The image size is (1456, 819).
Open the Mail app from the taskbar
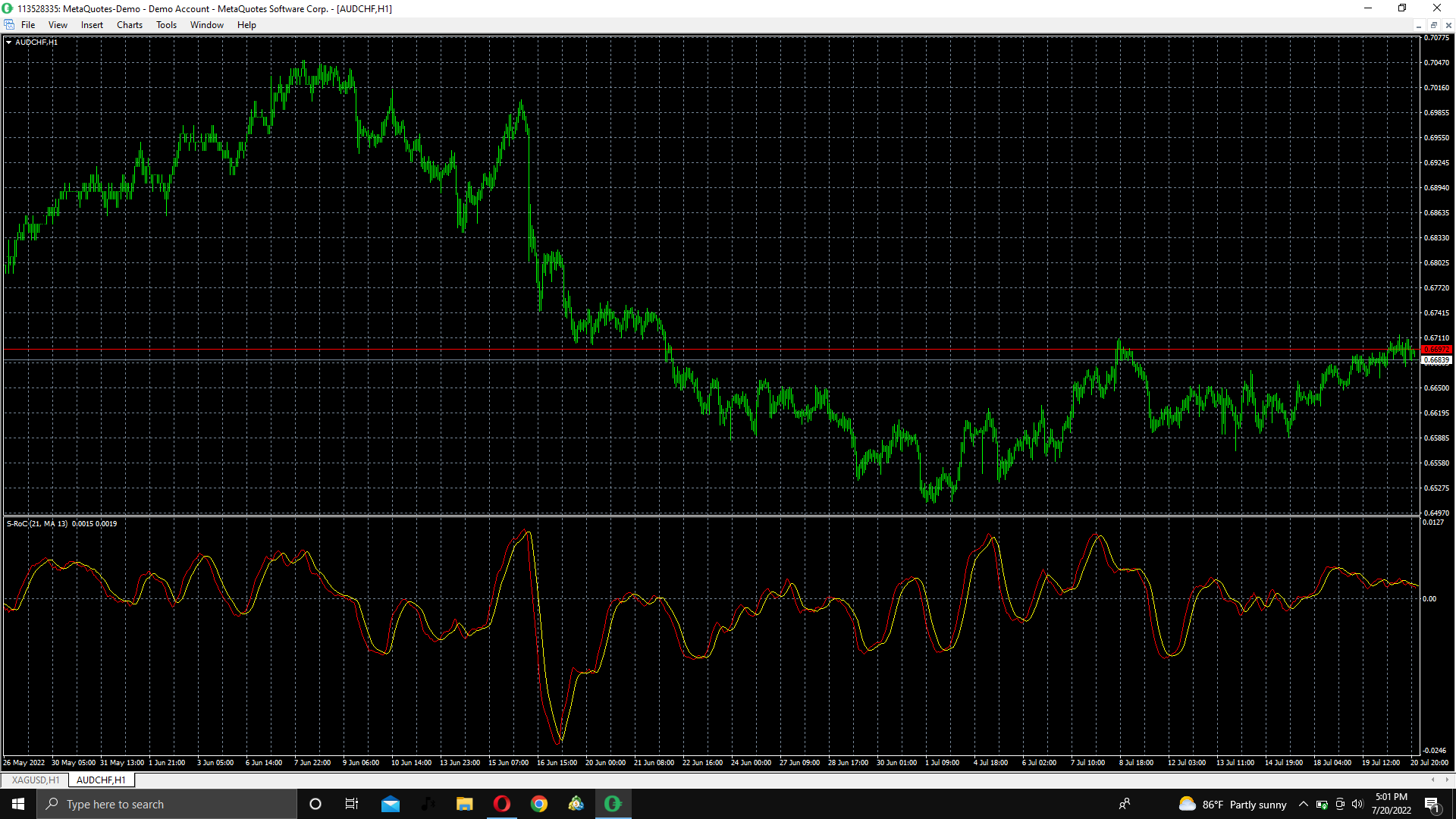coord(391,804)
